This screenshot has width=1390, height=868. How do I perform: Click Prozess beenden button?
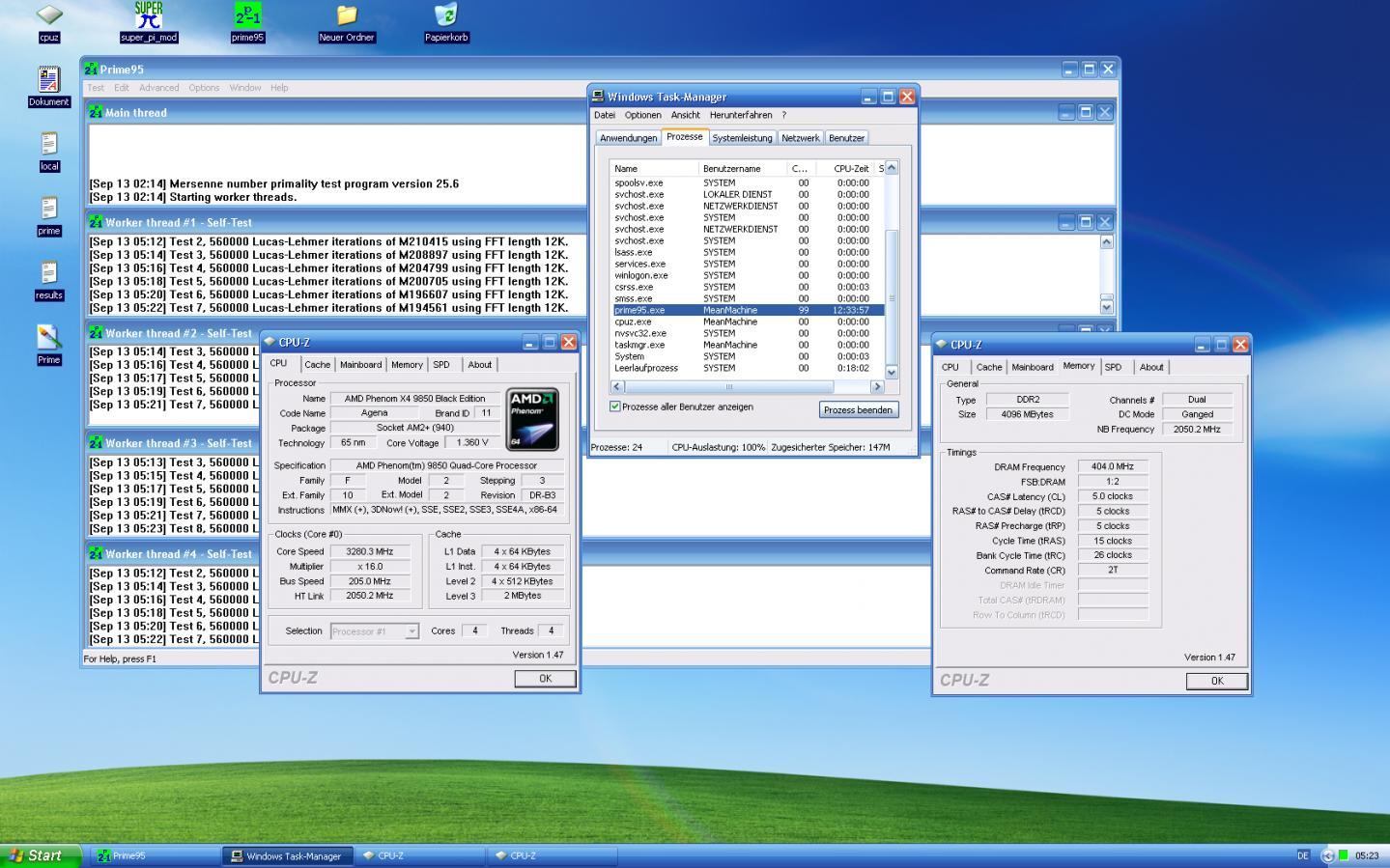(x=859, y=410)
